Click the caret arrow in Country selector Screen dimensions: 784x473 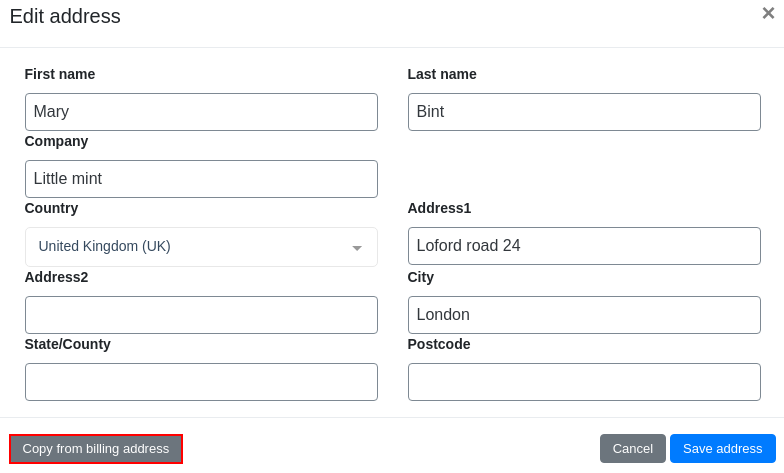point(356,248)
